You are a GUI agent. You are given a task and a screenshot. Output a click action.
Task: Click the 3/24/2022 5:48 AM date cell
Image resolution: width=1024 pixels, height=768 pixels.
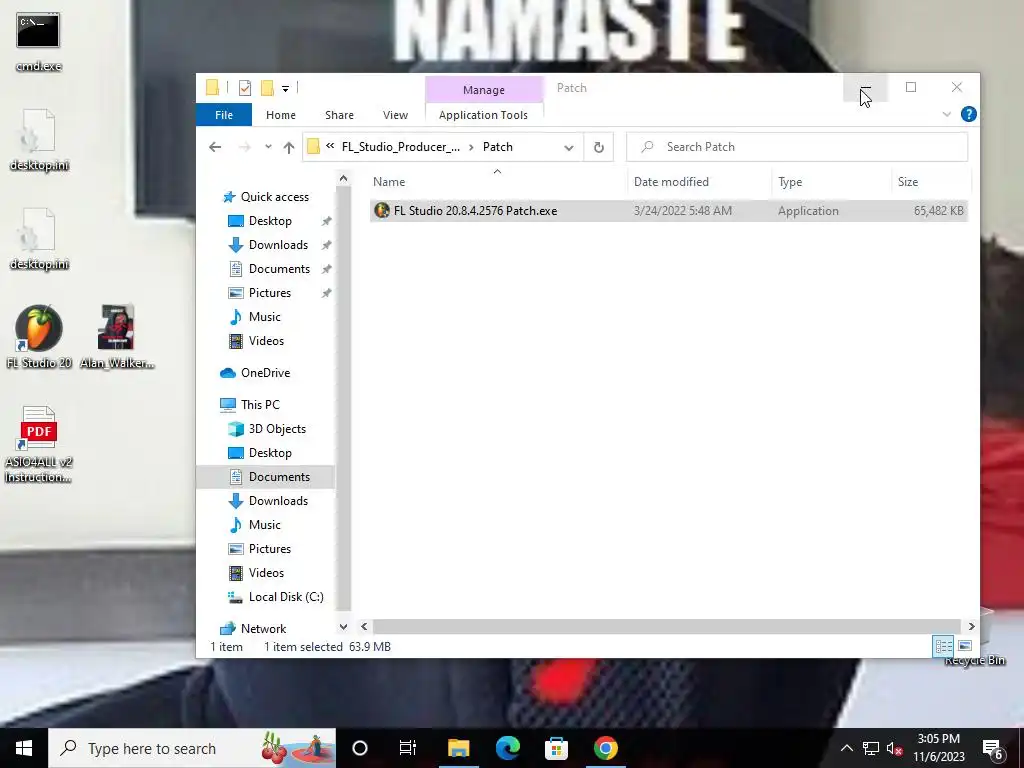682,211
